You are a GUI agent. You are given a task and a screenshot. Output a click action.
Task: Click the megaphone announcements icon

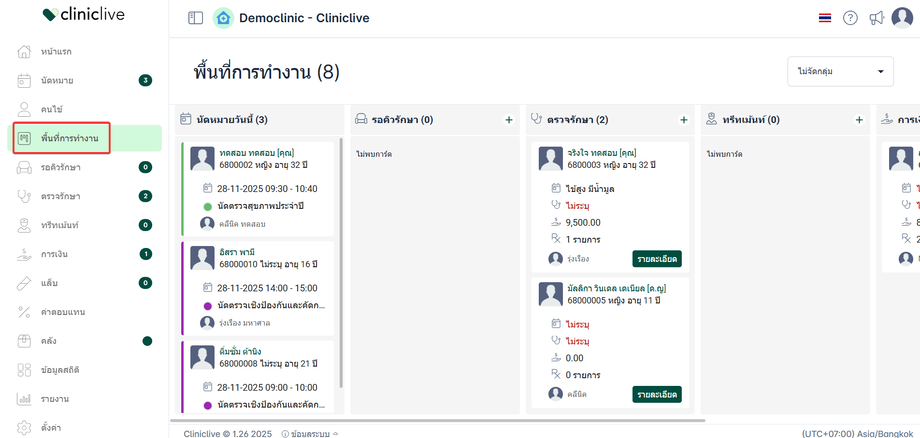coord(876,18)
